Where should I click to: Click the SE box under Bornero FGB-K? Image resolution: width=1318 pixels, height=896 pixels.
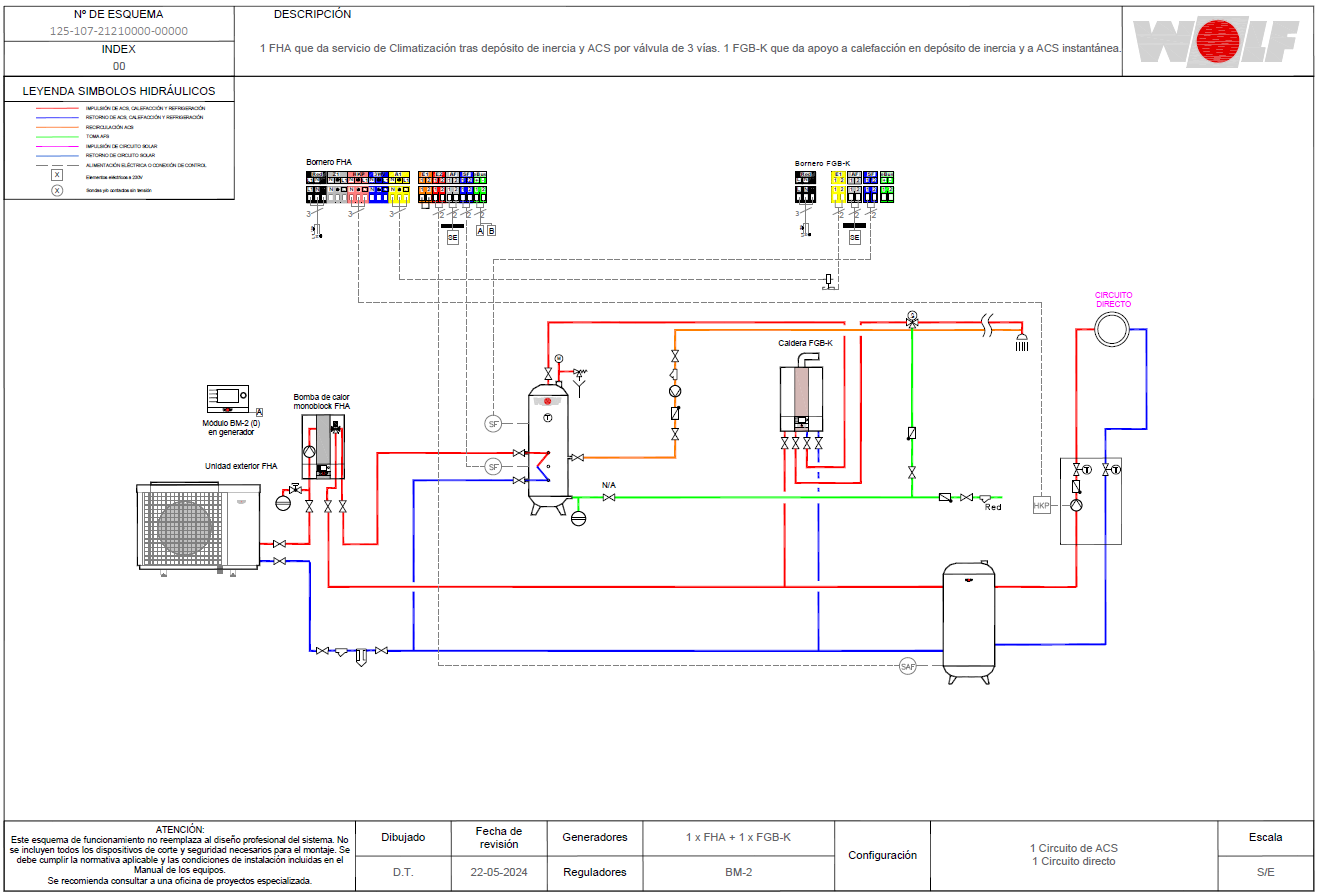(x=854, y=238)
